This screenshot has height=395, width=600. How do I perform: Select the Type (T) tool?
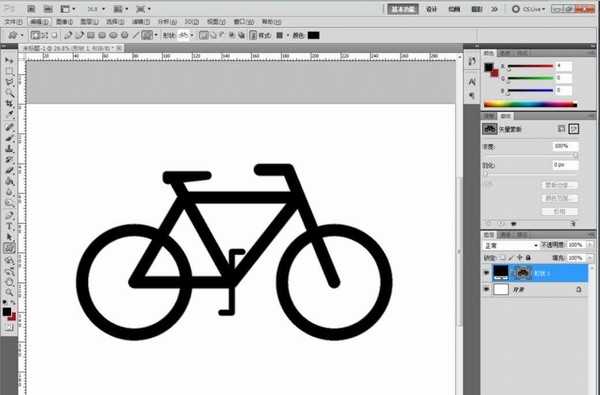tap(10, 227)
